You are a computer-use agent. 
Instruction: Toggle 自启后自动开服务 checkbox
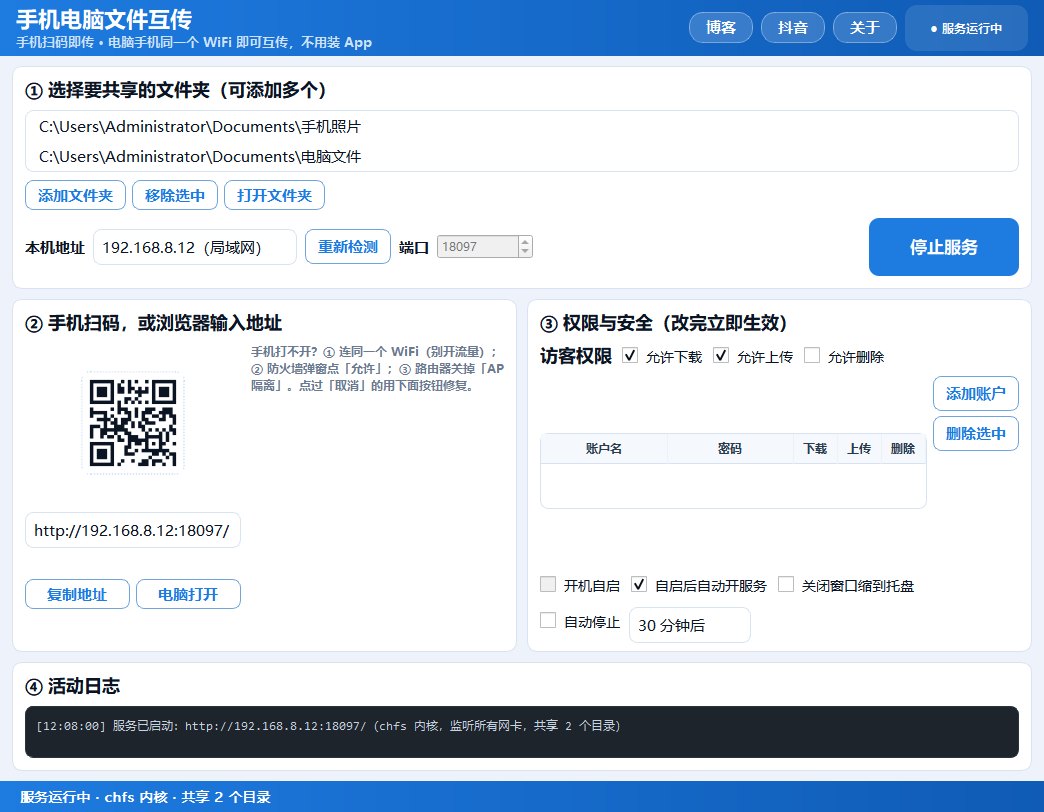(x=639, y=584)
